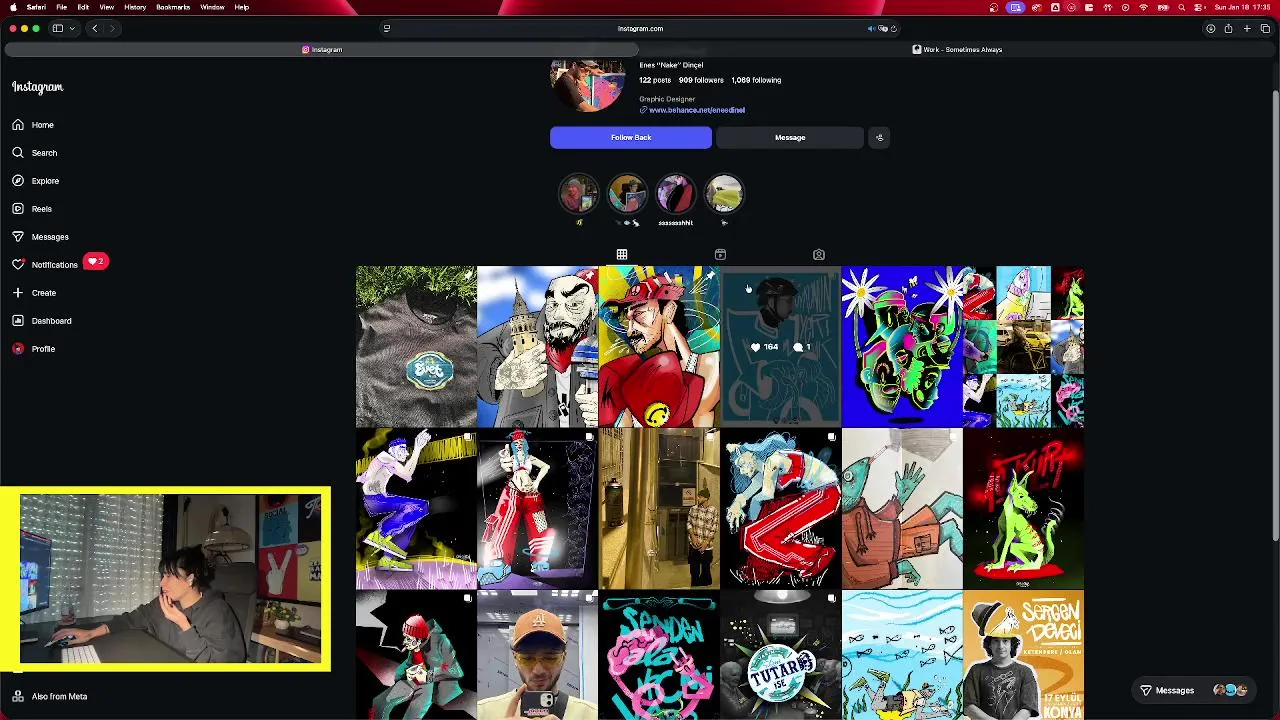
Task: View the 1,069 following list
Action: (756, 80)
